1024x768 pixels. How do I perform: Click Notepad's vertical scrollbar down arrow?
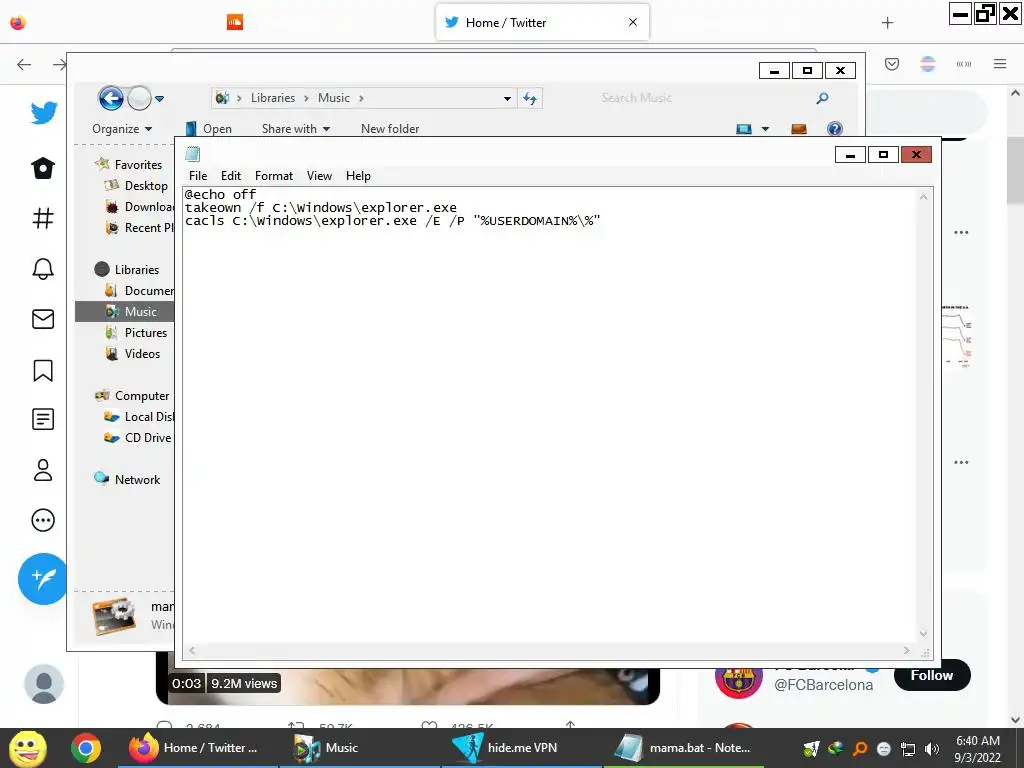coord(923,633)
